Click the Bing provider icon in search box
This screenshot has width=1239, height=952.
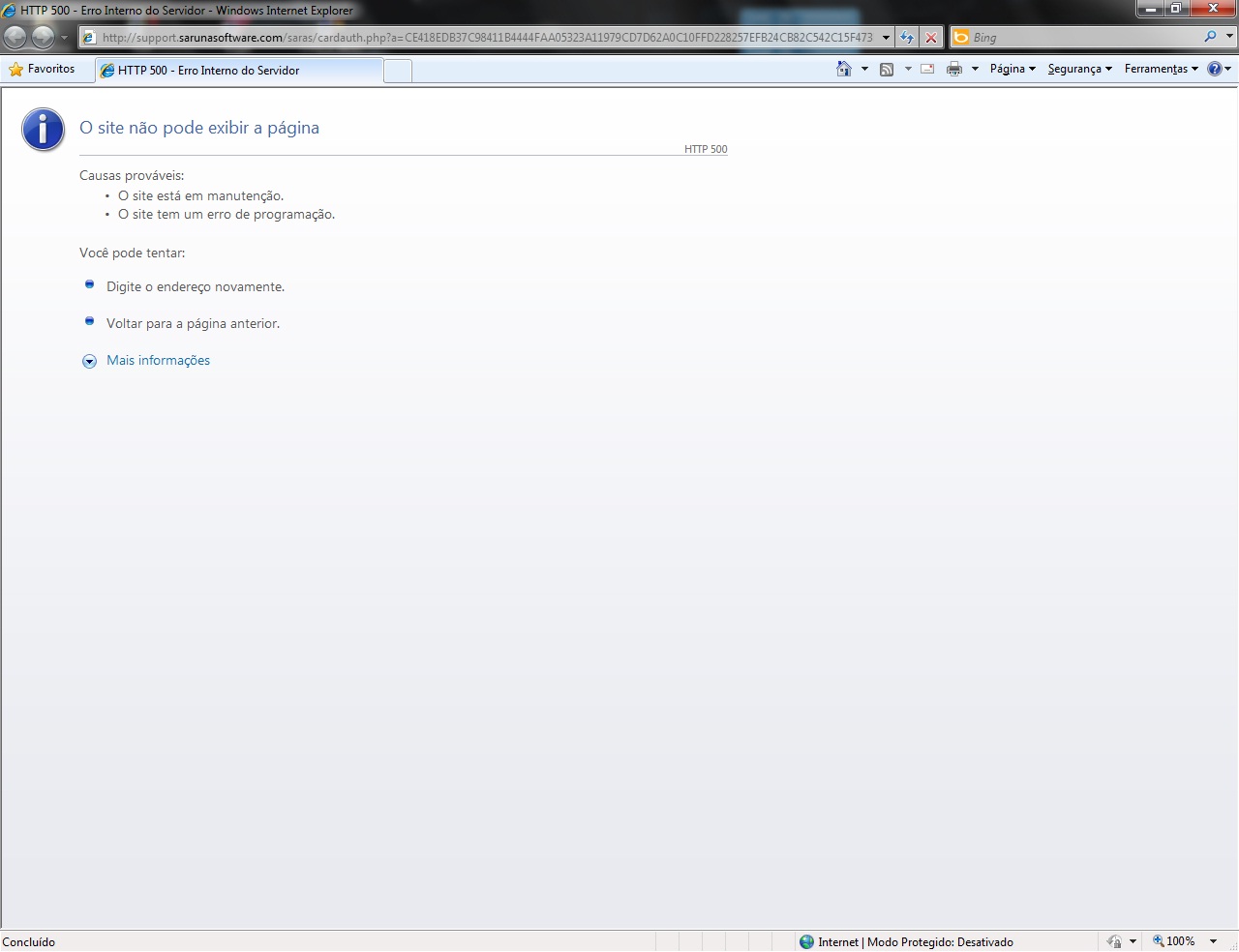tap(961, 37)
